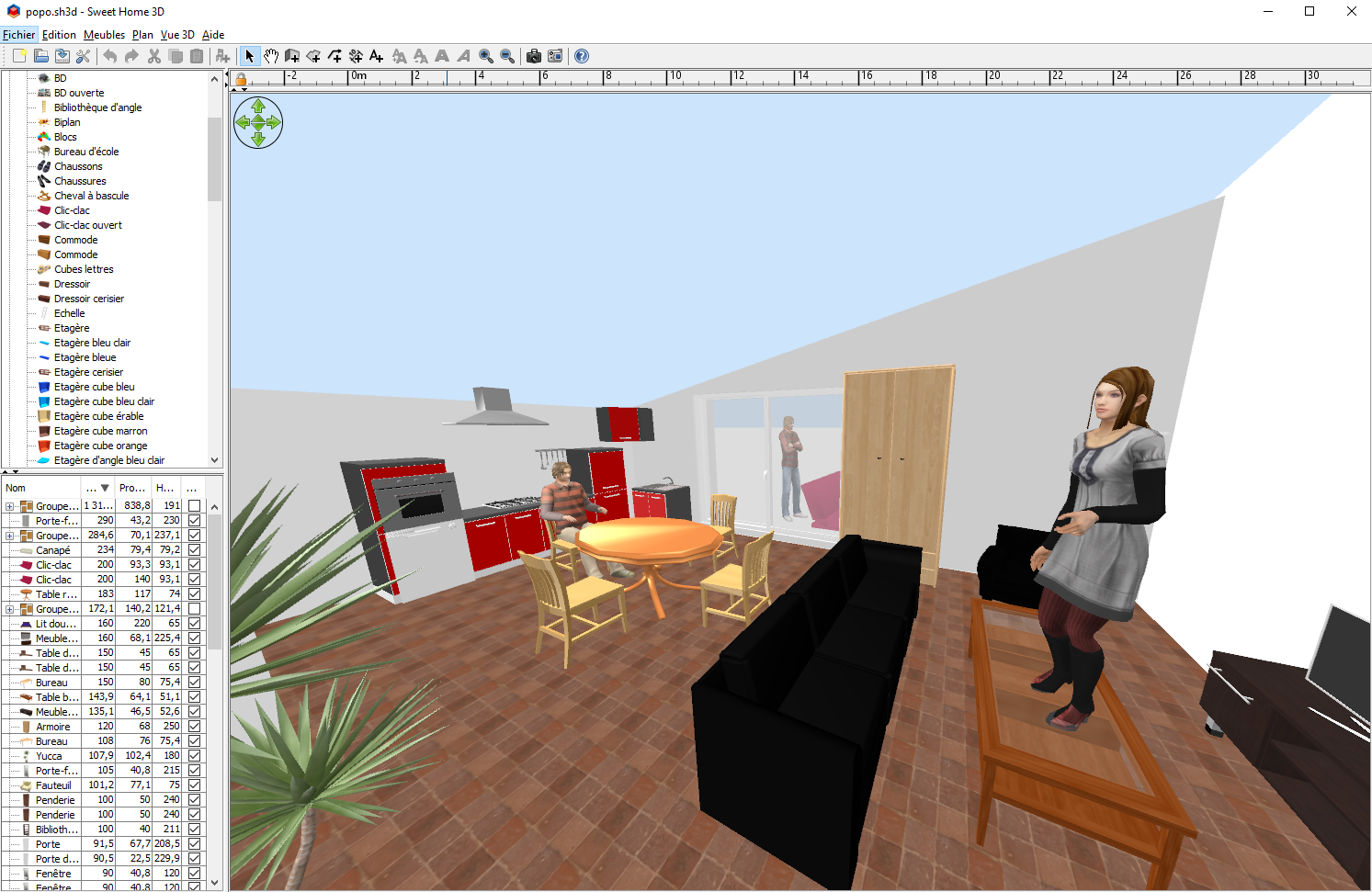Click the 3D view navigation up arrow

(258, 107)
